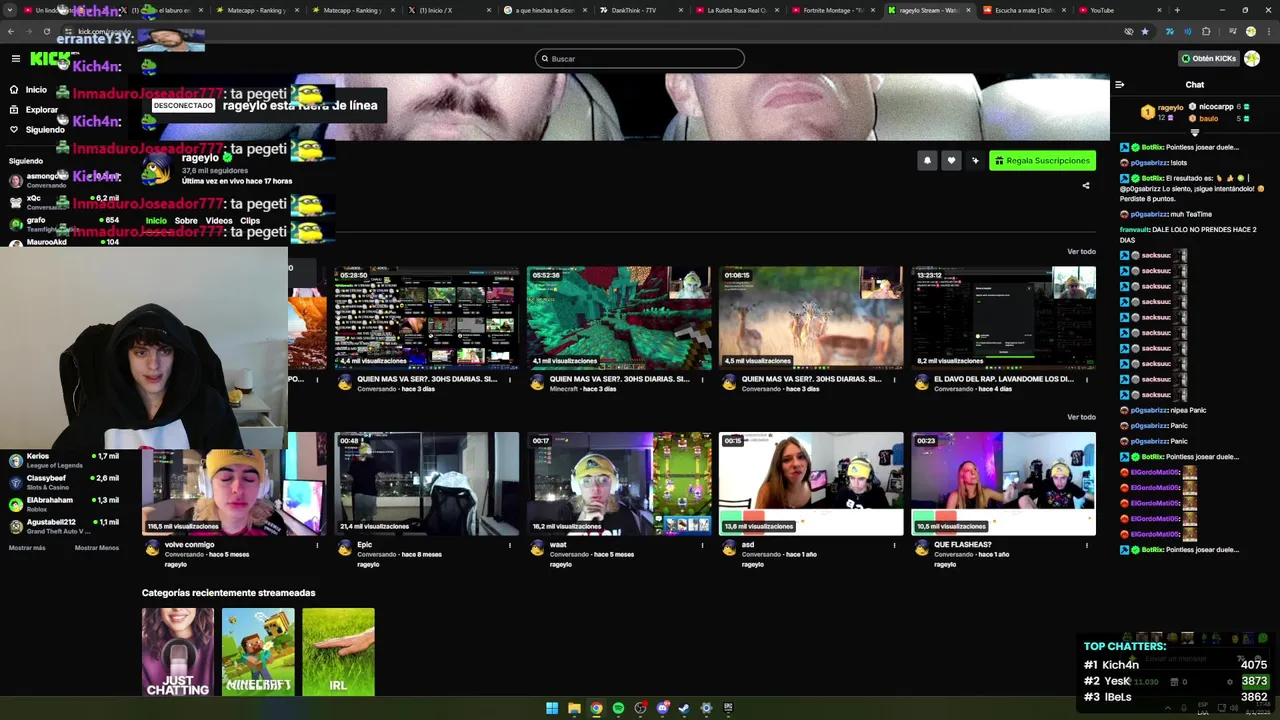Open video thumbnail with 05:28:50 duration

pyautogui.click(x=427, y=318)
